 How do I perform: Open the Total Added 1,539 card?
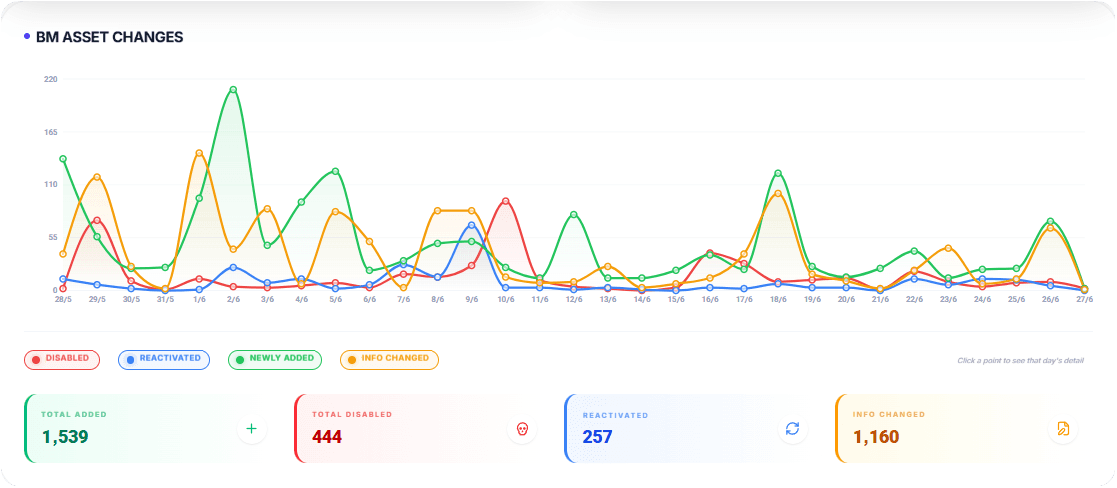148,429
